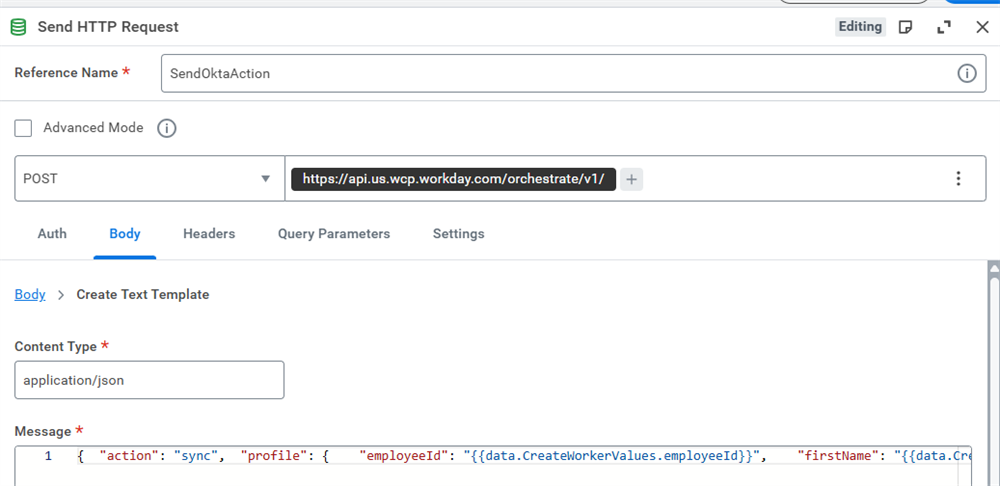Click the Reference Name input field
This screenshot has height=486, width=1000.
point(573,73)
